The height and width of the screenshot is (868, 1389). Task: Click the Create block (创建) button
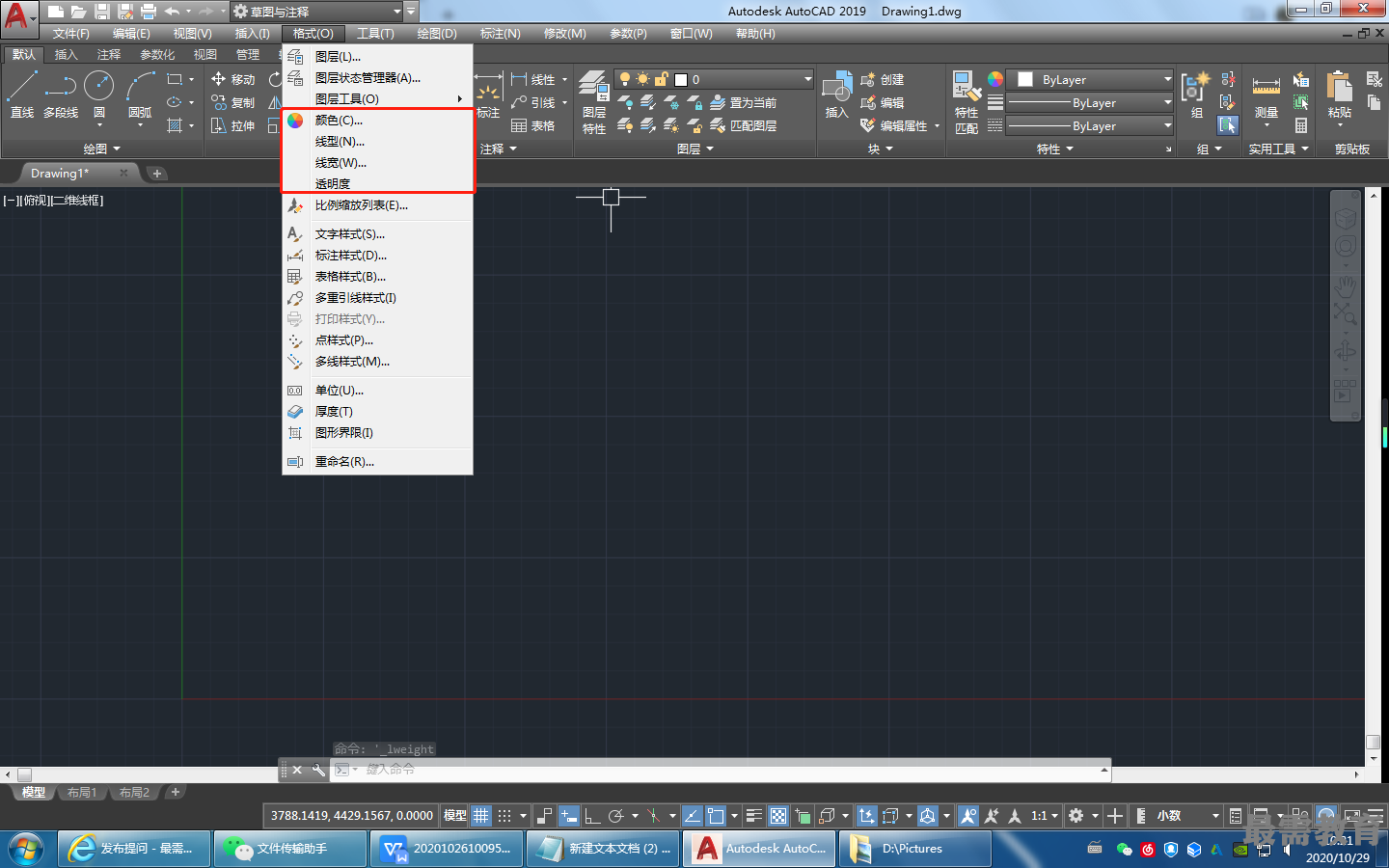pyautogui.click(x=883, y=79)
